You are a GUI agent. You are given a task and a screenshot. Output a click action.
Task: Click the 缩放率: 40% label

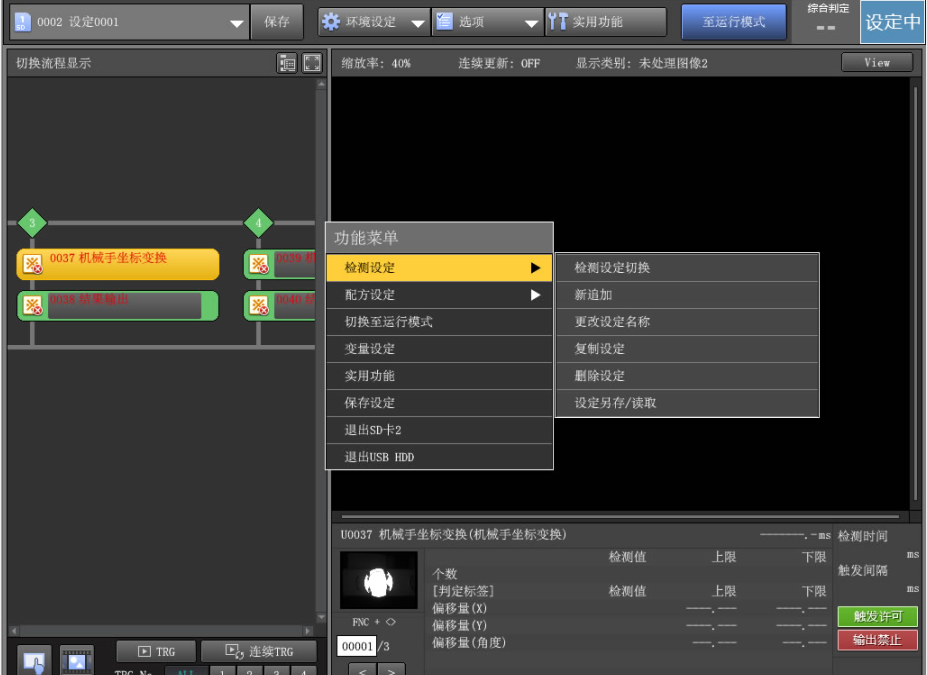point(376,63)
